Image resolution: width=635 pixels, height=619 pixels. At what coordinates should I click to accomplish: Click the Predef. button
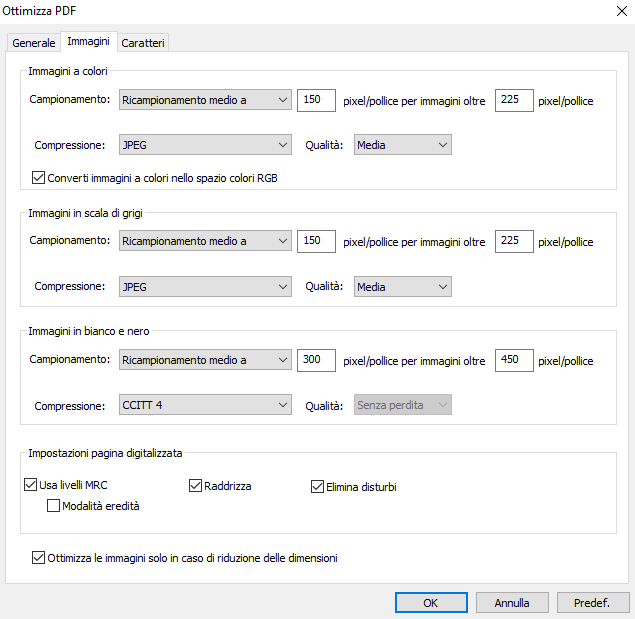point(593,603)
